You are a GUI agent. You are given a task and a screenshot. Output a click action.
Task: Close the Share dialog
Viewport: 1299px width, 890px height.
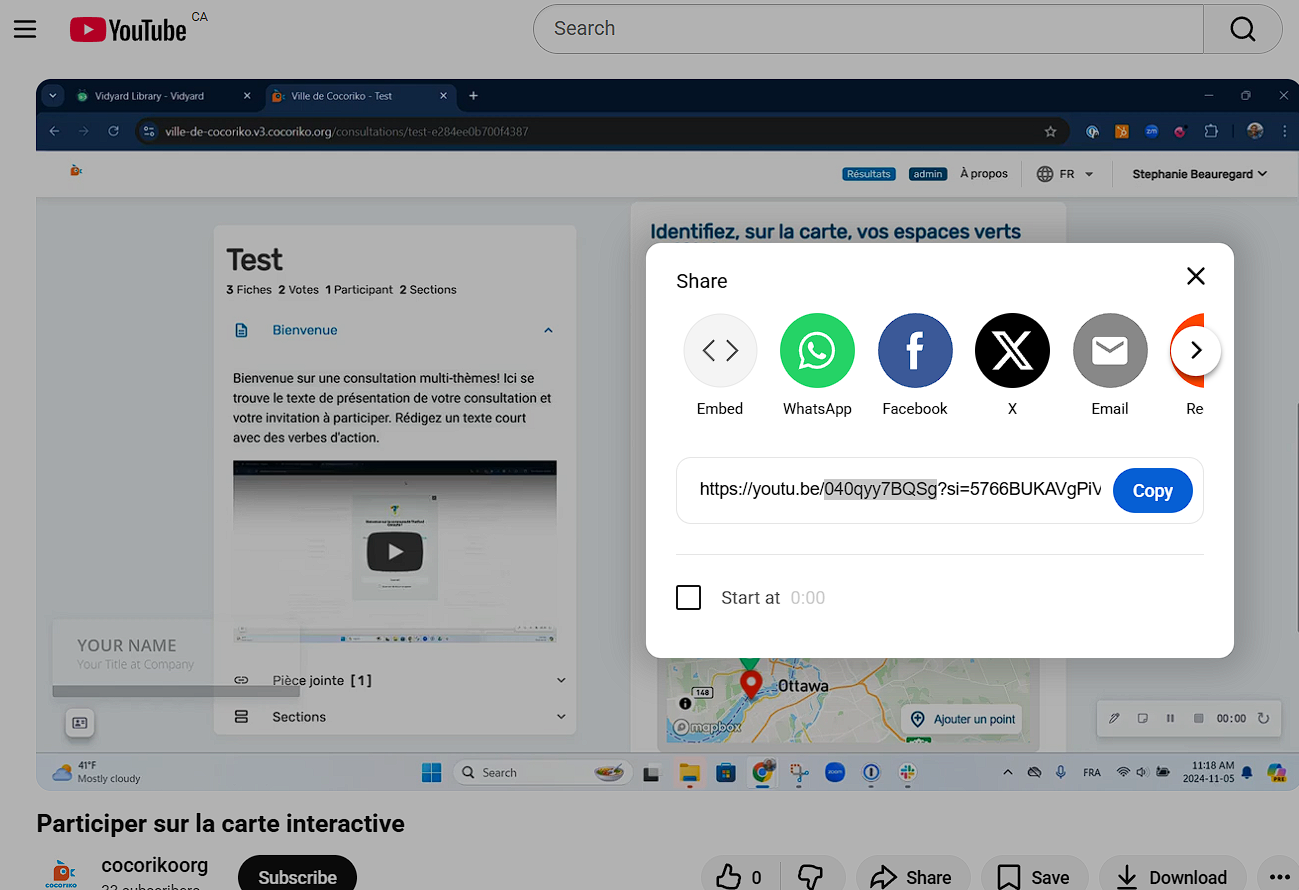click(1195, 277)
